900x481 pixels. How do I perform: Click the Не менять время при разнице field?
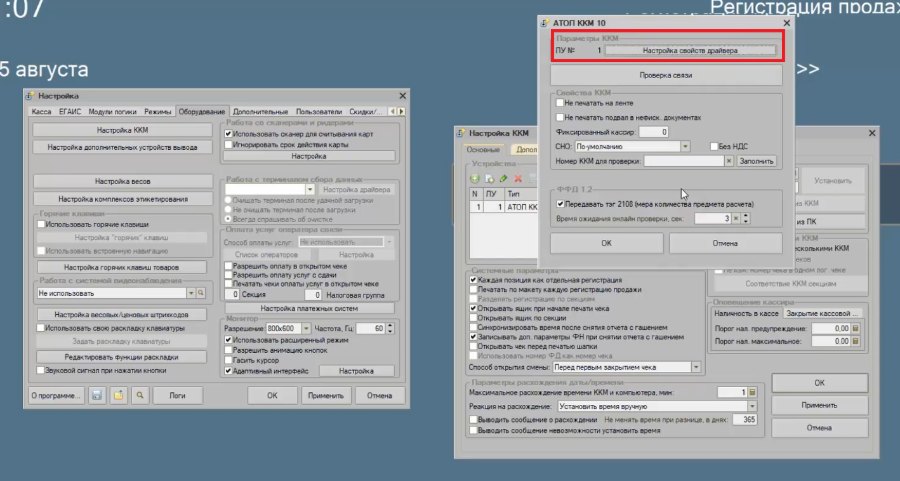[x=743, y=420]
